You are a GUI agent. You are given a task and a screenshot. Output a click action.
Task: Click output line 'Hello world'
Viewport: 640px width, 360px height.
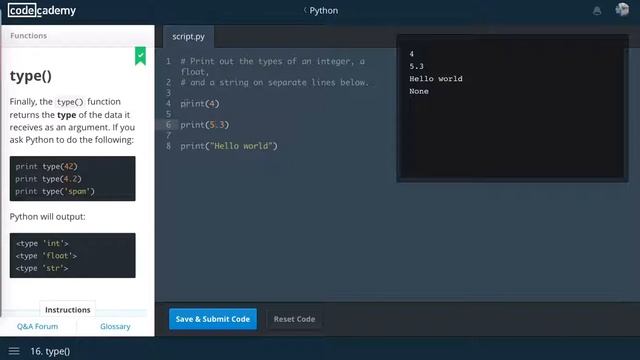pyautogui.click(x=436, y=79)
